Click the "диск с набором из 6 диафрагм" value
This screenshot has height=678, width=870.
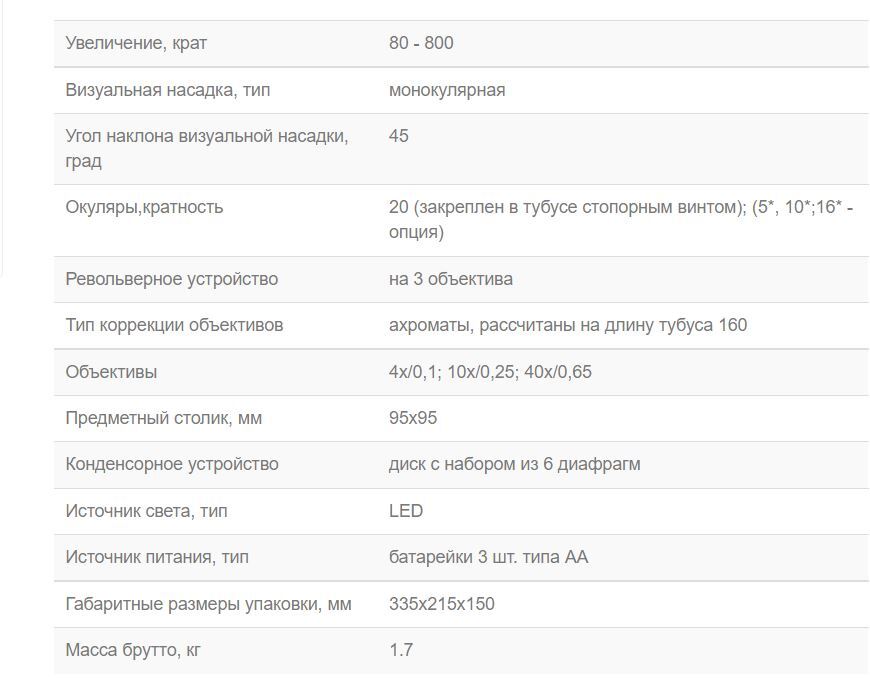pos(515,464)
